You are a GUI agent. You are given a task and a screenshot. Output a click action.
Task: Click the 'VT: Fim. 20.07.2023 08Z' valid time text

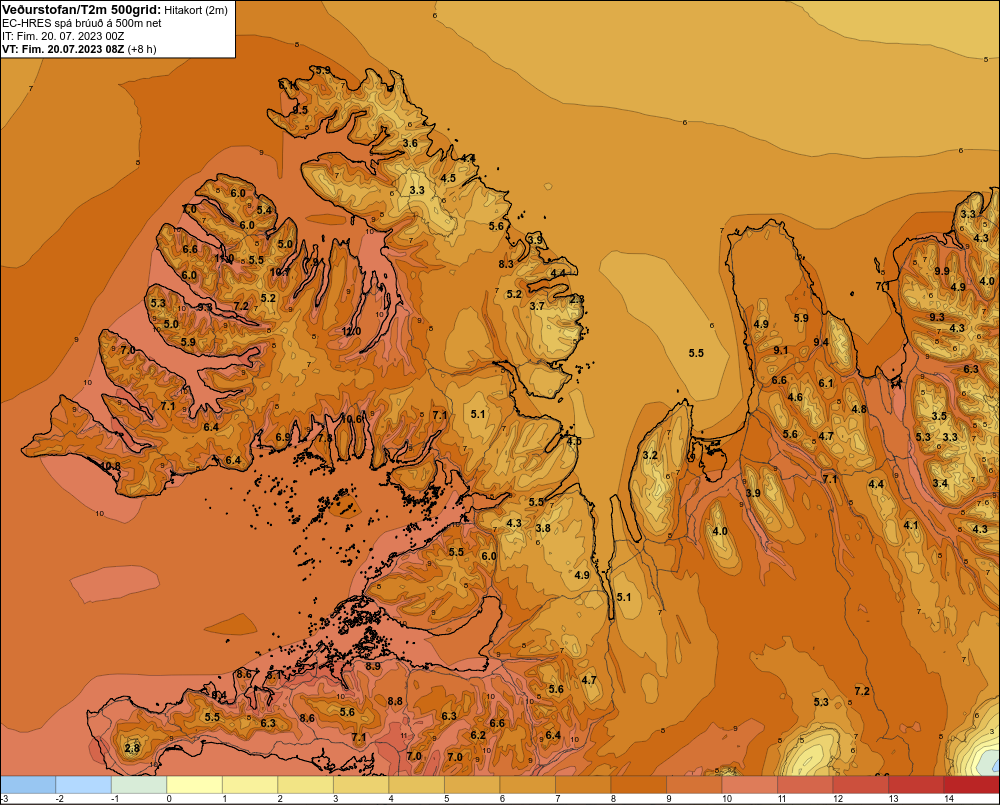pyautogui.click(x=63, y=49)
